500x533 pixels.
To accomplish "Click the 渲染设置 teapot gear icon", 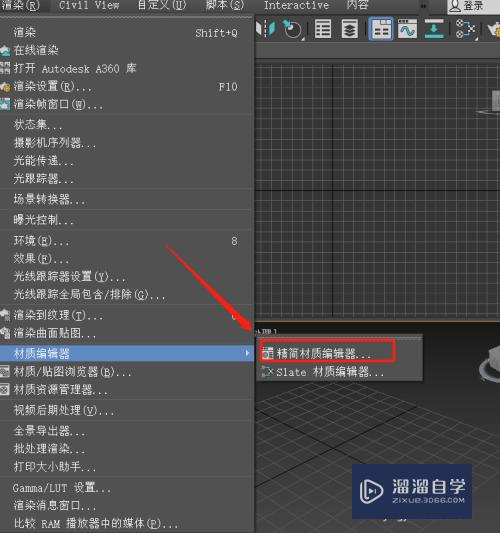I will click(x=5, y=87).
